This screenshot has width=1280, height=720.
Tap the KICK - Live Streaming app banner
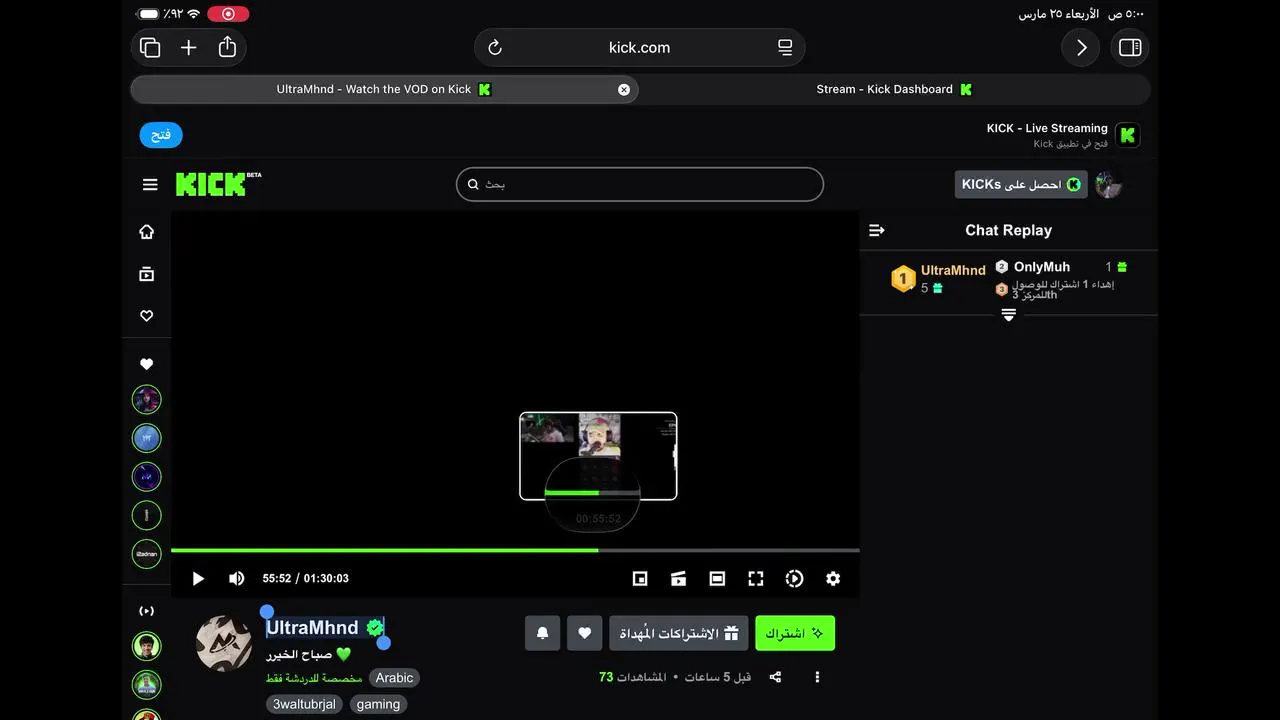pos(1062,135)
